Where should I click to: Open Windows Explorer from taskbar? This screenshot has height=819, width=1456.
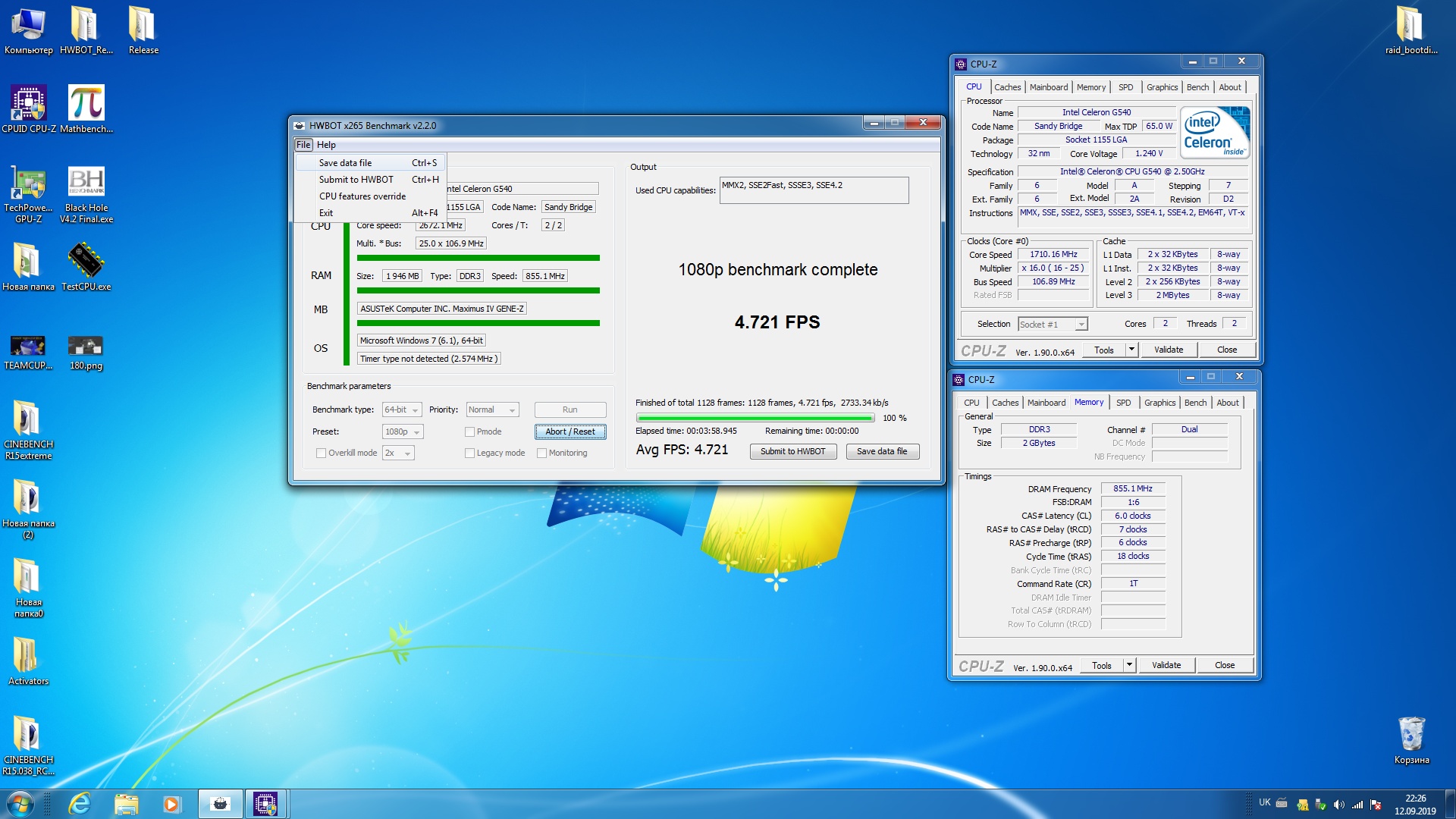coord(126,804)
